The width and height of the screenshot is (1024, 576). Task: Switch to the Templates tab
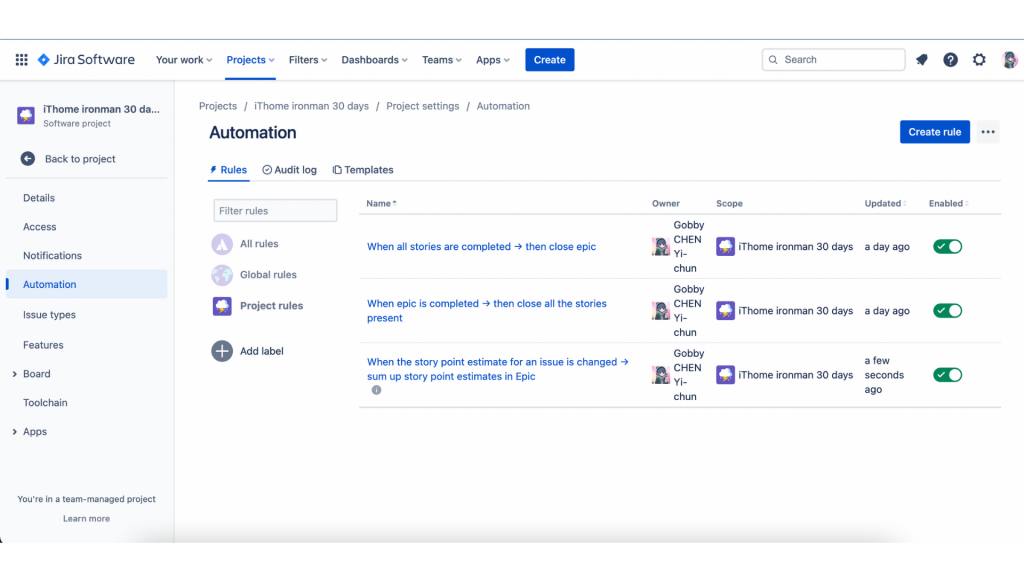pos(363,170)
